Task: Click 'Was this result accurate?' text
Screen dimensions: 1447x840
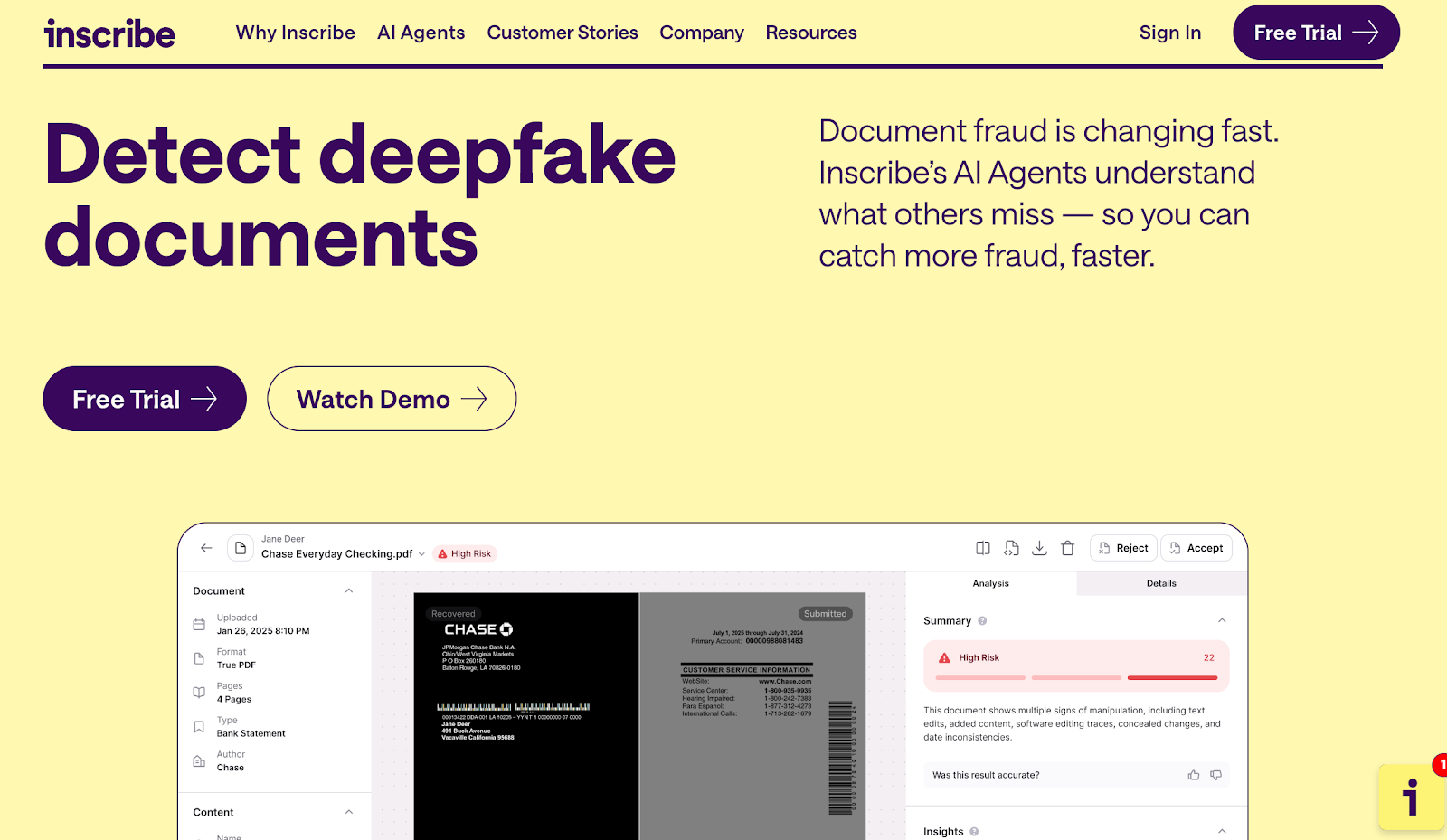Action: [x=986, y=775]
